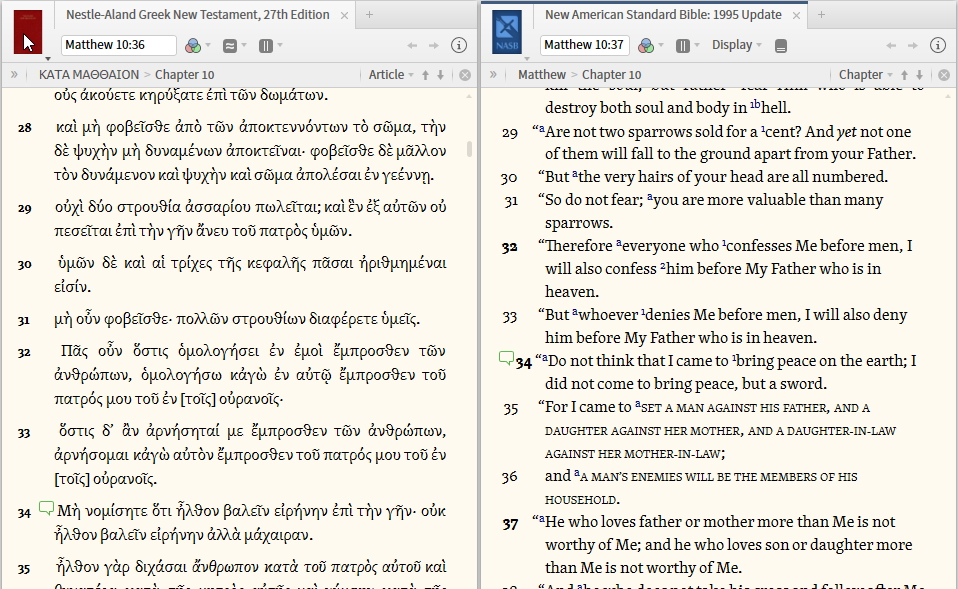
Task: Click footnote a before 'He who loves father'
Action: [x=541, y=518]
